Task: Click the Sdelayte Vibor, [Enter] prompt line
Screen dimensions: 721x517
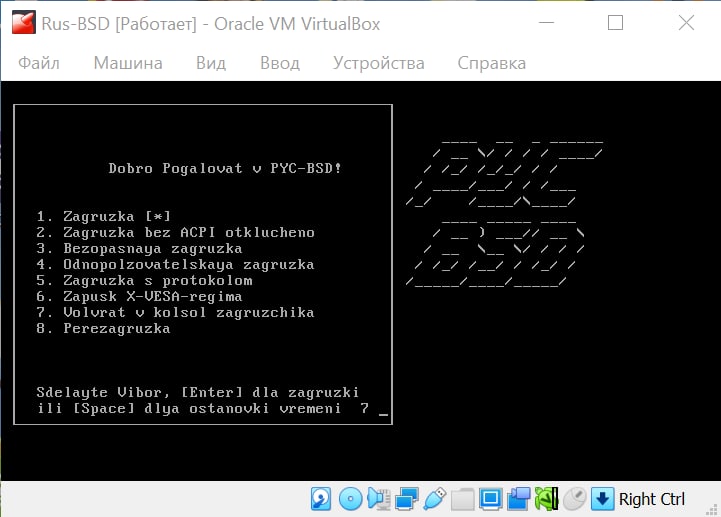Action: pyautogui.click(x=198, y=392)
